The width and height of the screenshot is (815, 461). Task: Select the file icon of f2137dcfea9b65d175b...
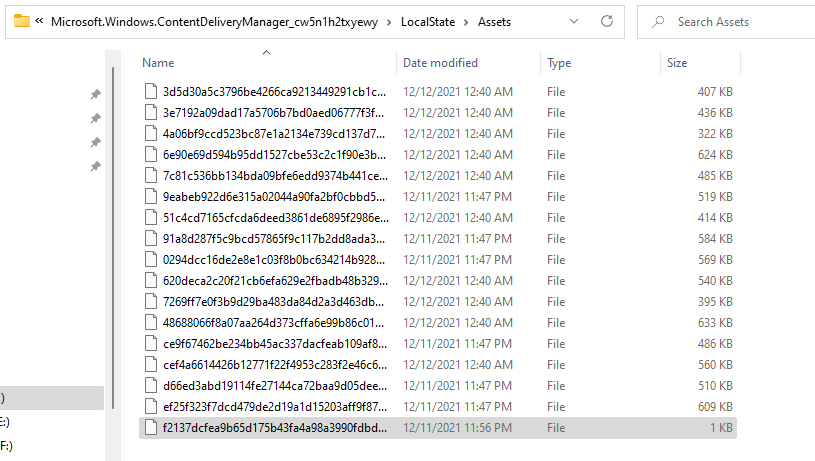pyautogui.click(x=151, y=428)
